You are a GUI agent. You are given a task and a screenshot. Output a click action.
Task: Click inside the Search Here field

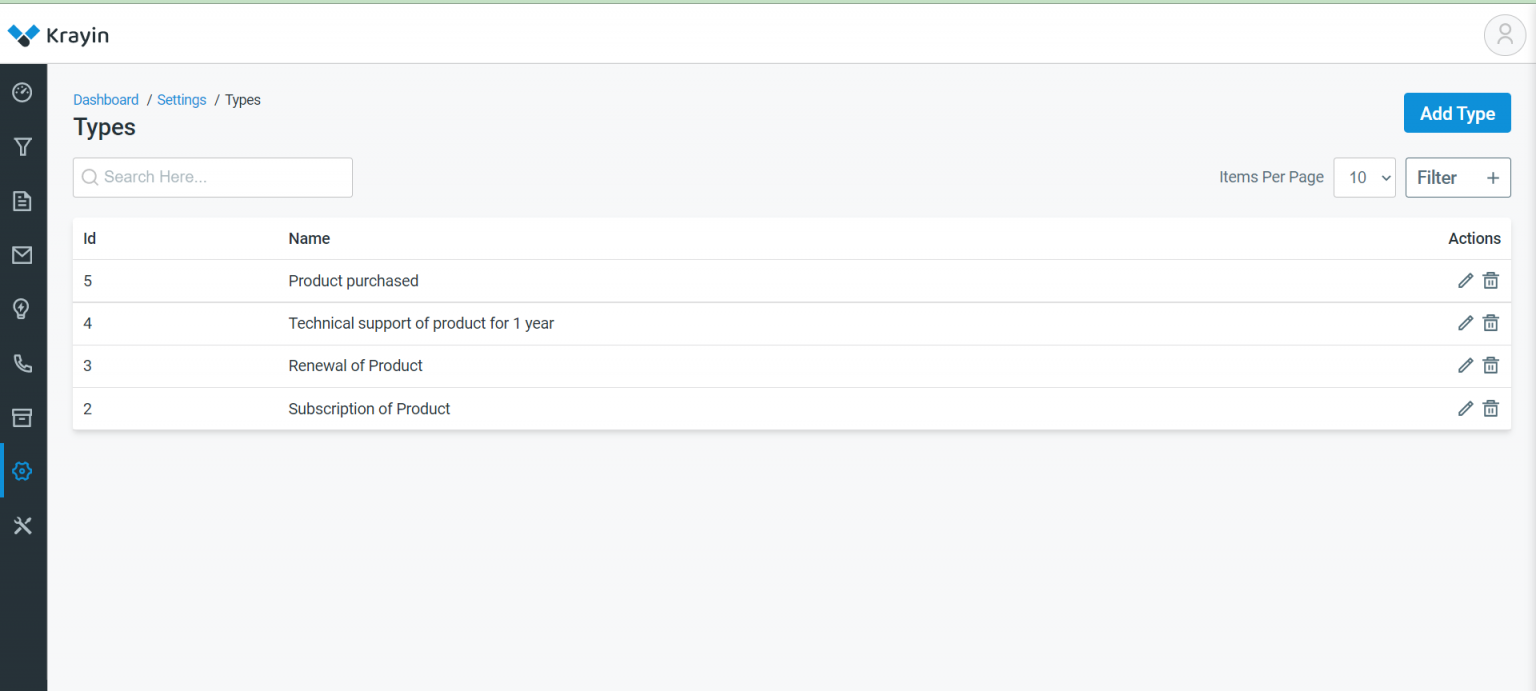pos(212,177)
